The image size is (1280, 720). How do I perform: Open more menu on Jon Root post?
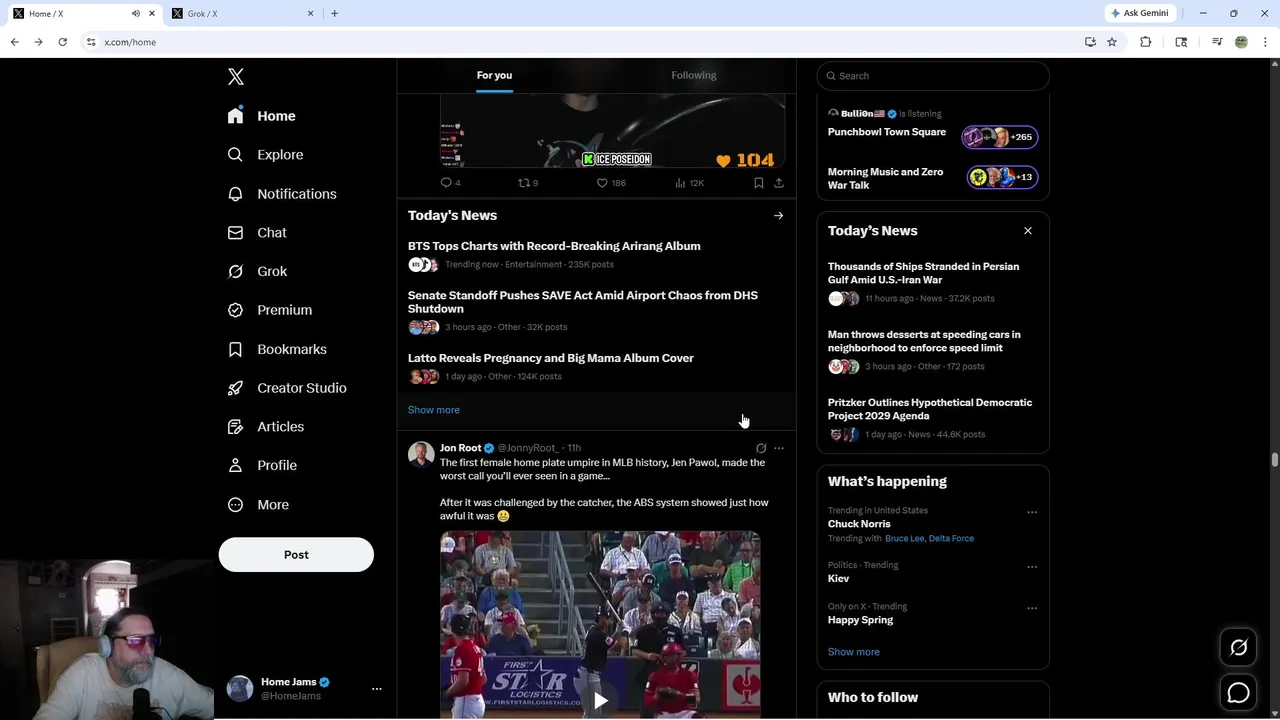(779, 448)
